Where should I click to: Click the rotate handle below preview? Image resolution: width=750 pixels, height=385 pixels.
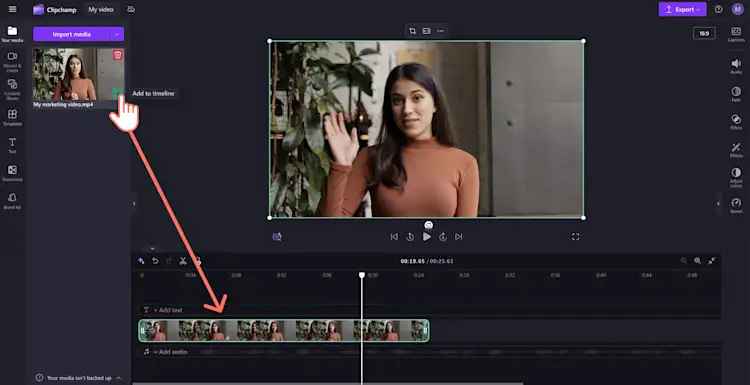[x=429, y=225]
